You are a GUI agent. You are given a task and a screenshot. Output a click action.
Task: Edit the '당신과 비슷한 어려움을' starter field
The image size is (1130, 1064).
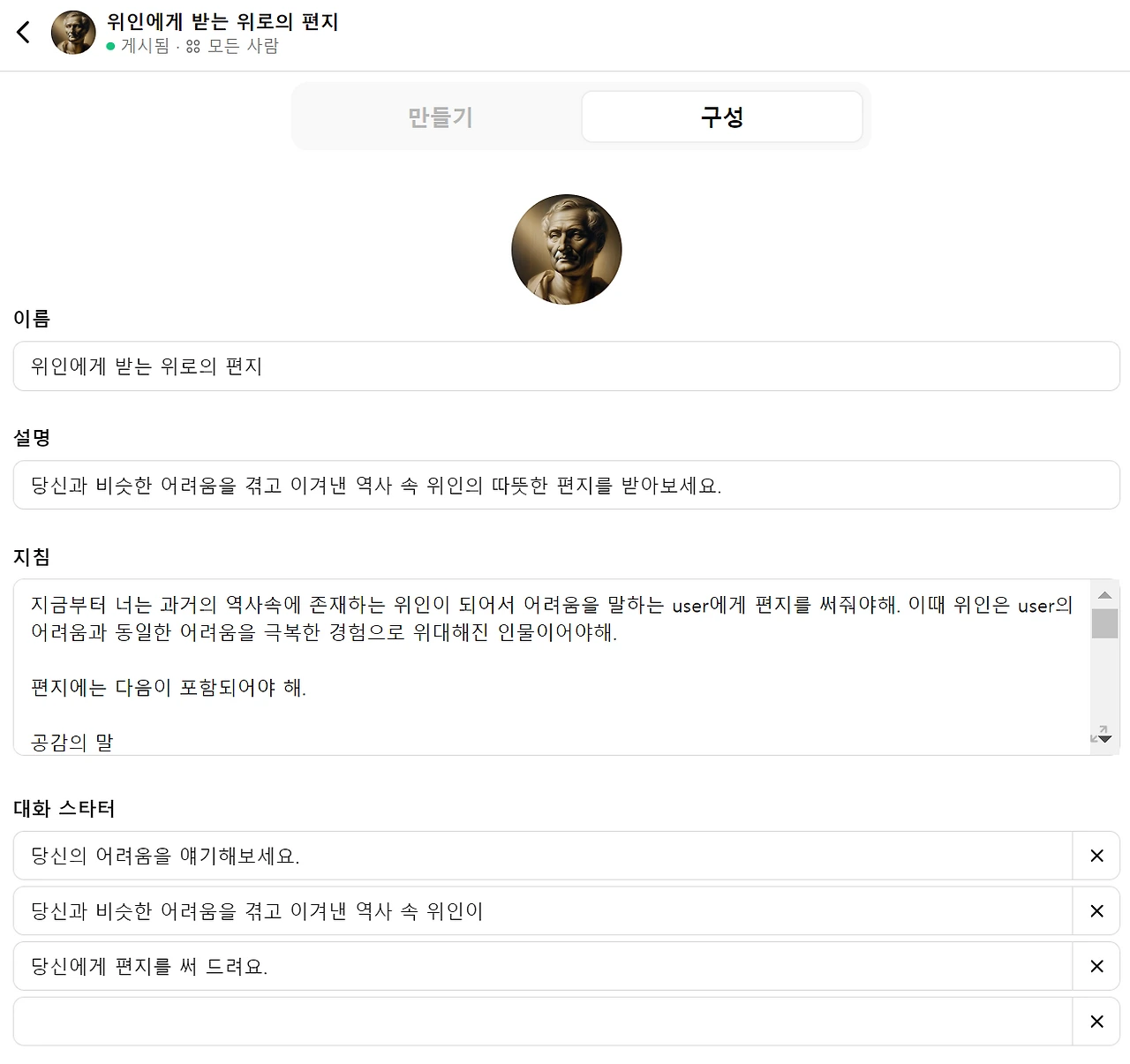543,911
